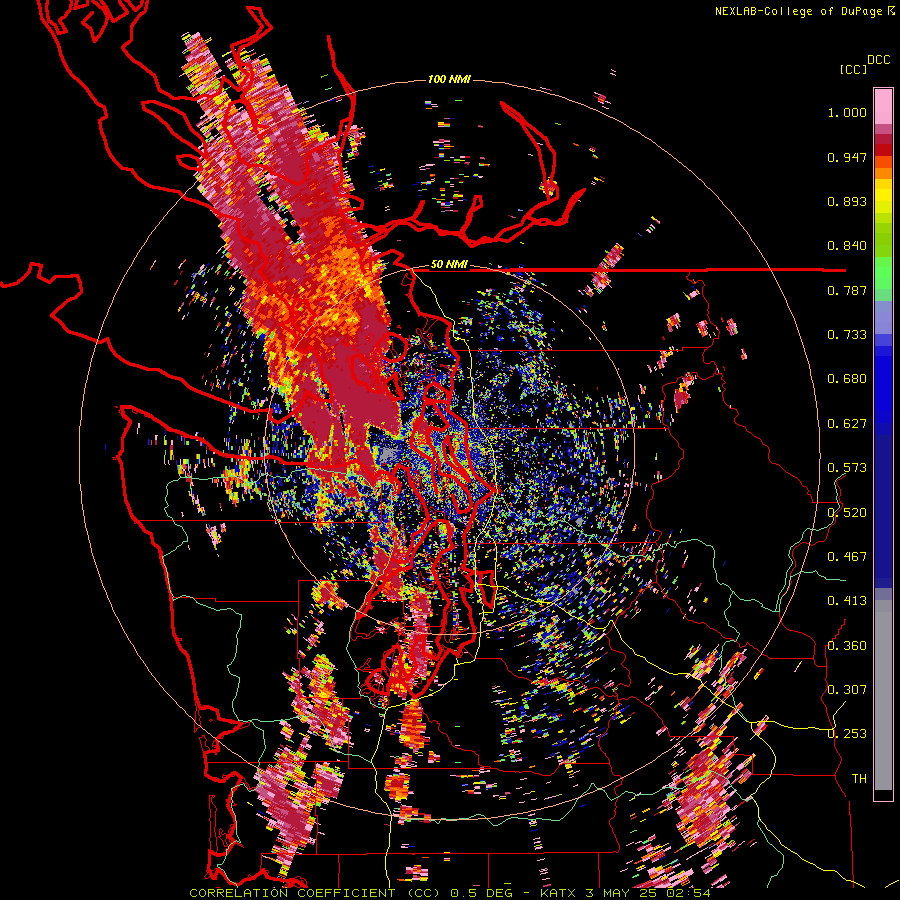
Task: Click the "DCC" label above the color scale
Action: [879, 60]
